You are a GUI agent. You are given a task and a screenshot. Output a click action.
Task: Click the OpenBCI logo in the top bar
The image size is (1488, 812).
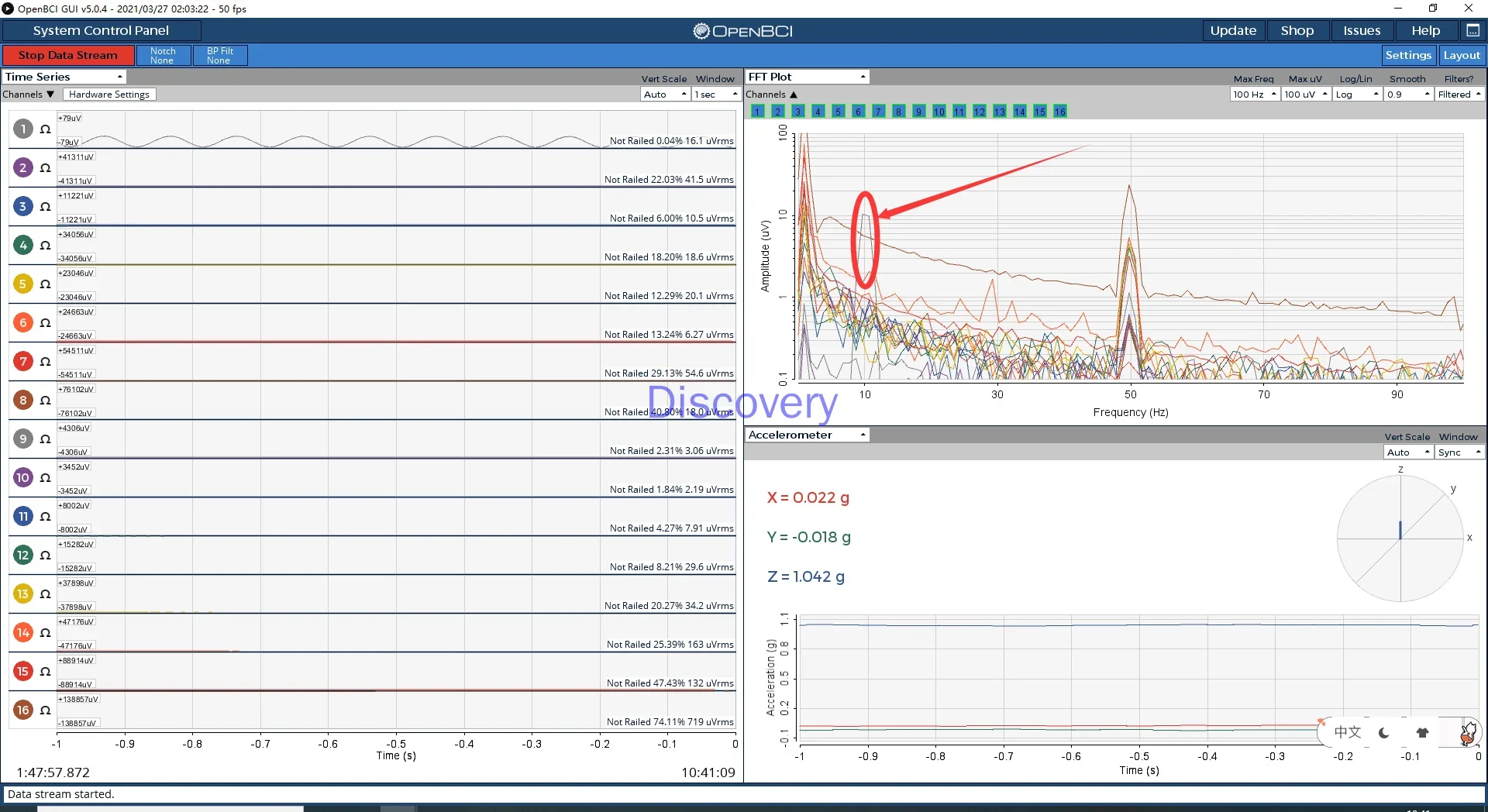click(x=742, y=31)
